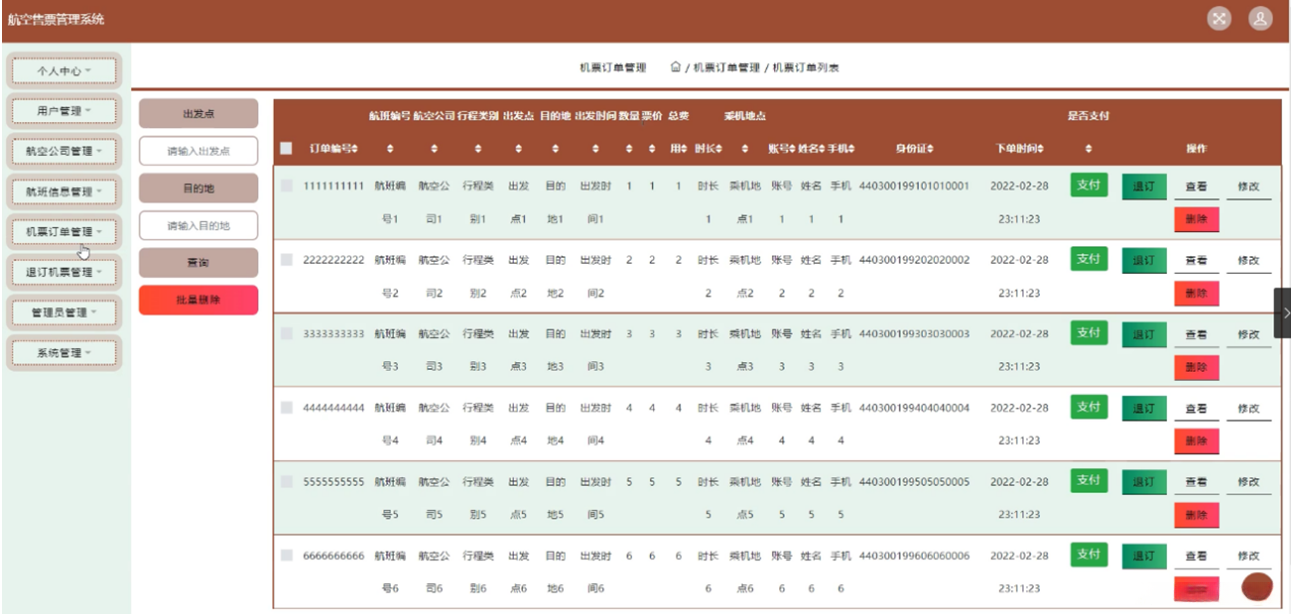1292x614 pixels.
Task: Sort the 出发时间 column using its sort arrow
Action: coord(596,149)
